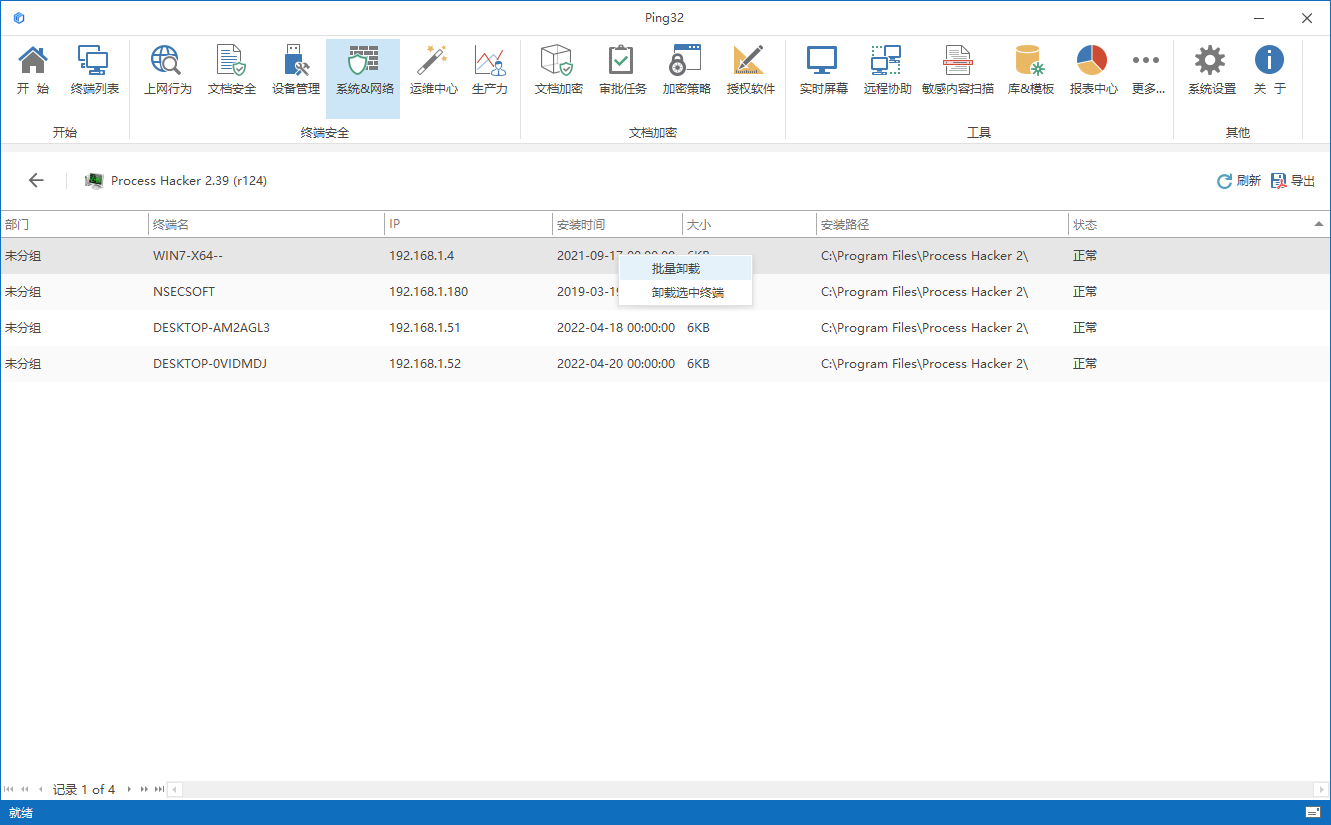Sort by the 状态 column header arrow
This screenshot has height=825, width=1331.
coord(1318,225)
